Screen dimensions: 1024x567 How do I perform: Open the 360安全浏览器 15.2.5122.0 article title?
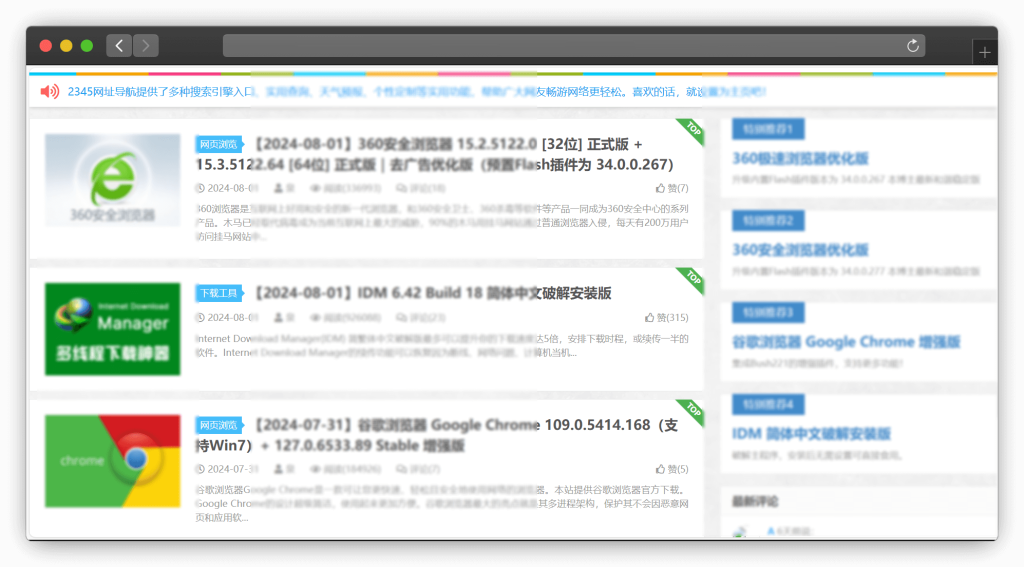pos(436,154)
